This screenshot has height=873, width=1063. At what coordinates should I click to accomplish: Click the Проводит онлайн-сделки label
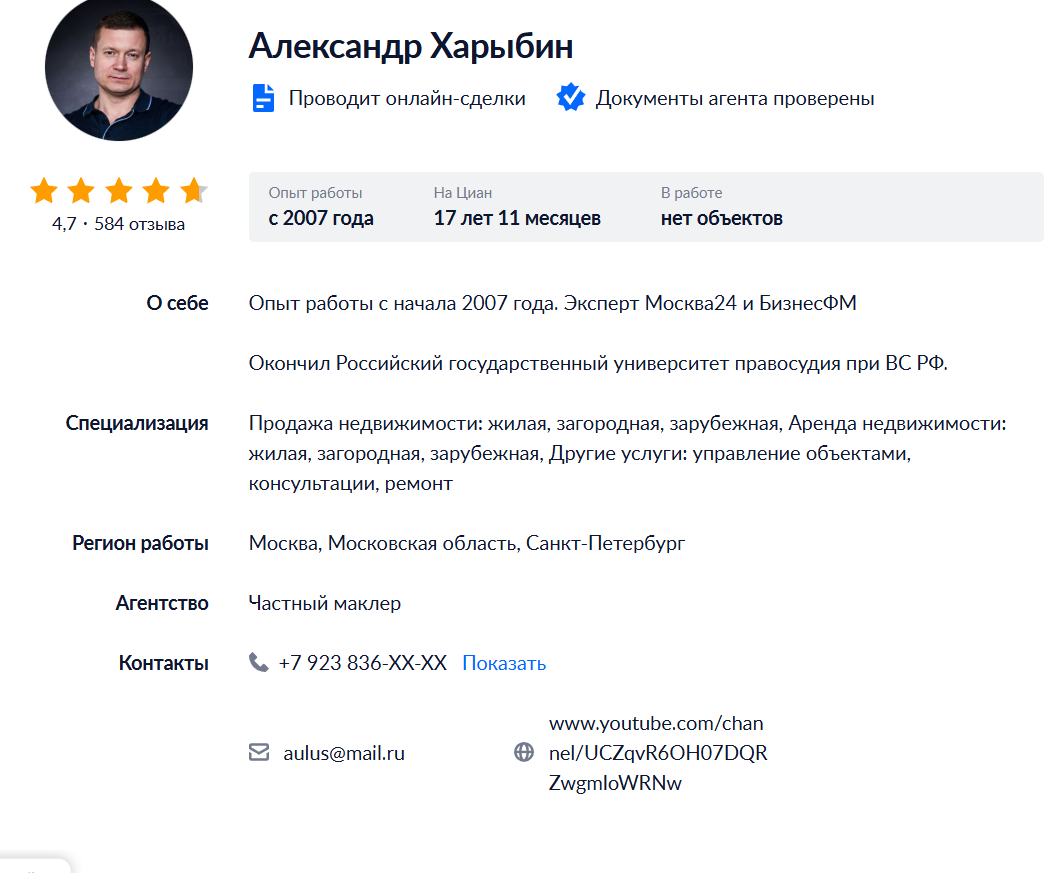coord(407,99)
